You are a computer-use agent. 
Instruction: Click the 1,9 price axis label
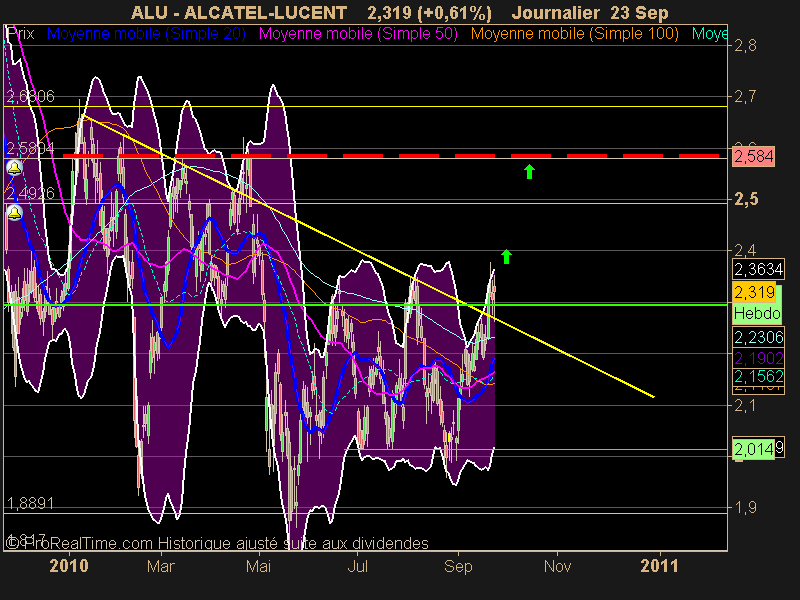pyautogui.click(x=745, y=507)
